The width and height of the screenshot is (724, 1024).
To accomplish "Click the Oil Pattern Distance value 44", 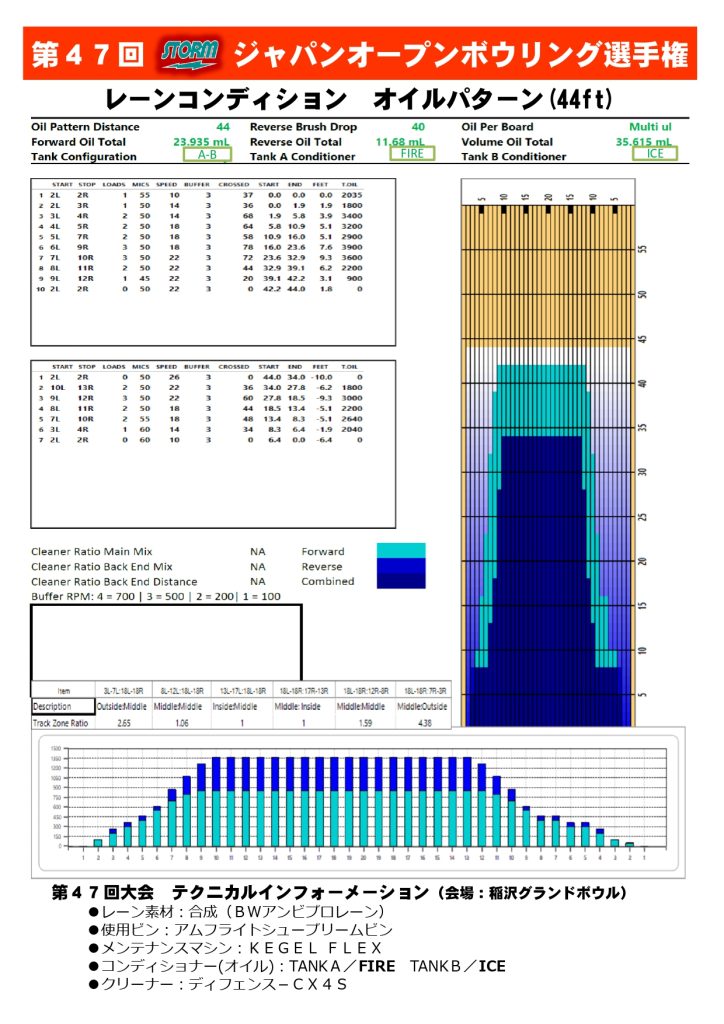I will [223, 127].
